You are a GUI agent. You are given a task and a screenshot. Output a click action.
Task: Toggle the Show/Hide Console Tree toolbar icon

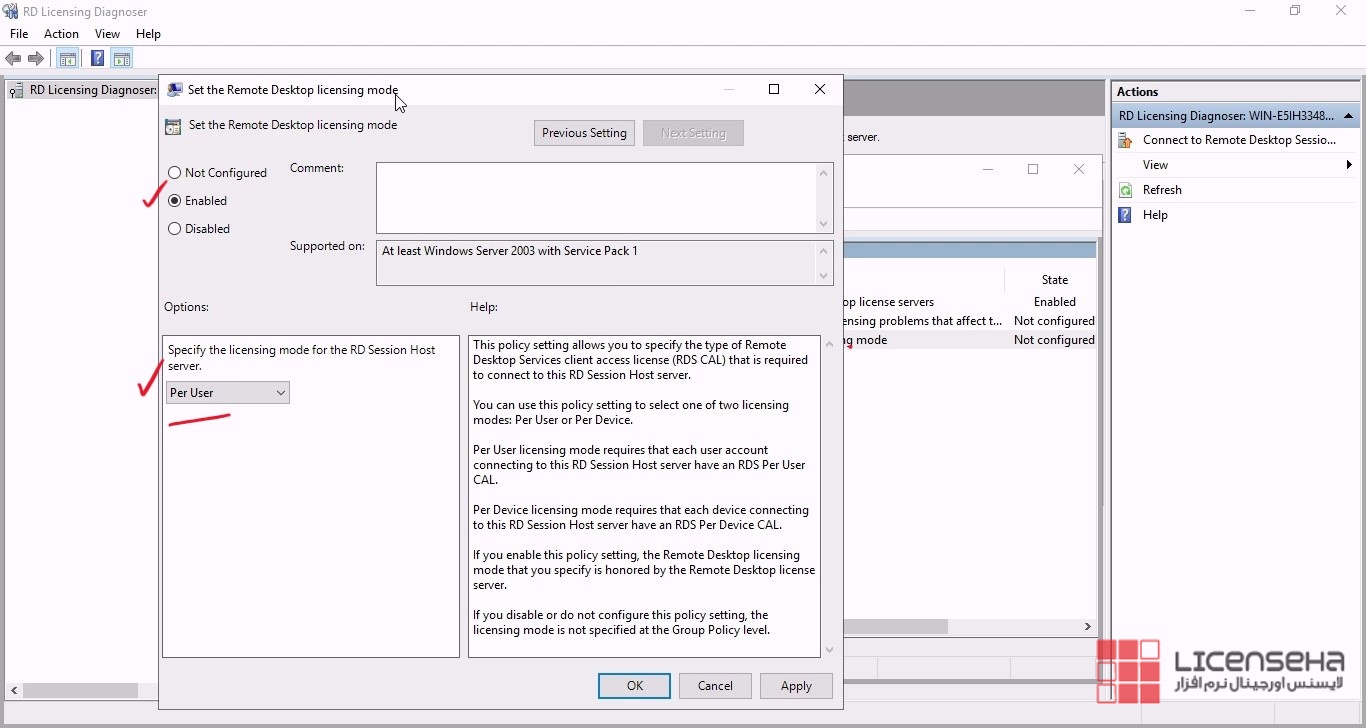coord(68,59)
